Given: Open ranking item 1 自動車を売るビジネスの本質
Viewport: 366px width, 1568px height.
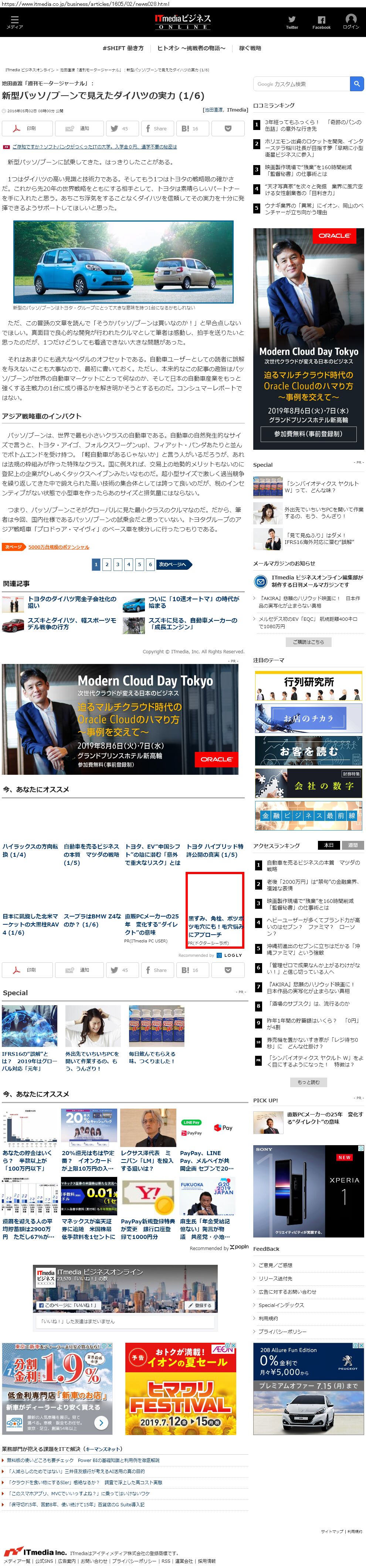Looking at the screenshot, I should point(314,866).
